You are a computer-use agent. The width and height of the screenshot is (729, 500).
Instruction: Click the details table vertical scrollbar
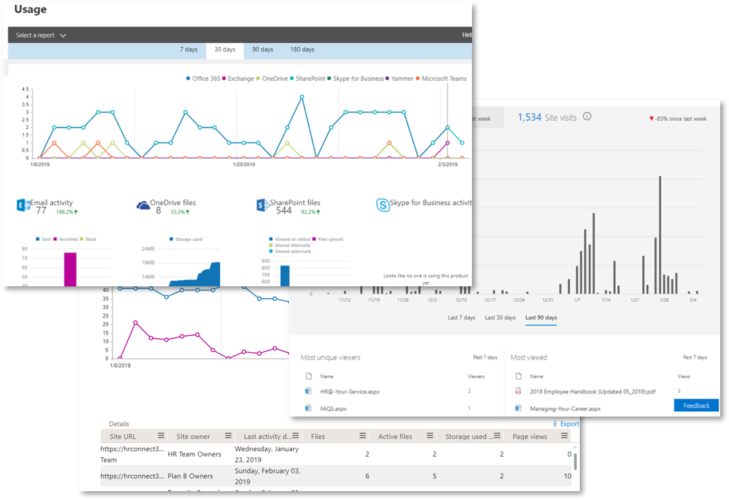point(575,461)
